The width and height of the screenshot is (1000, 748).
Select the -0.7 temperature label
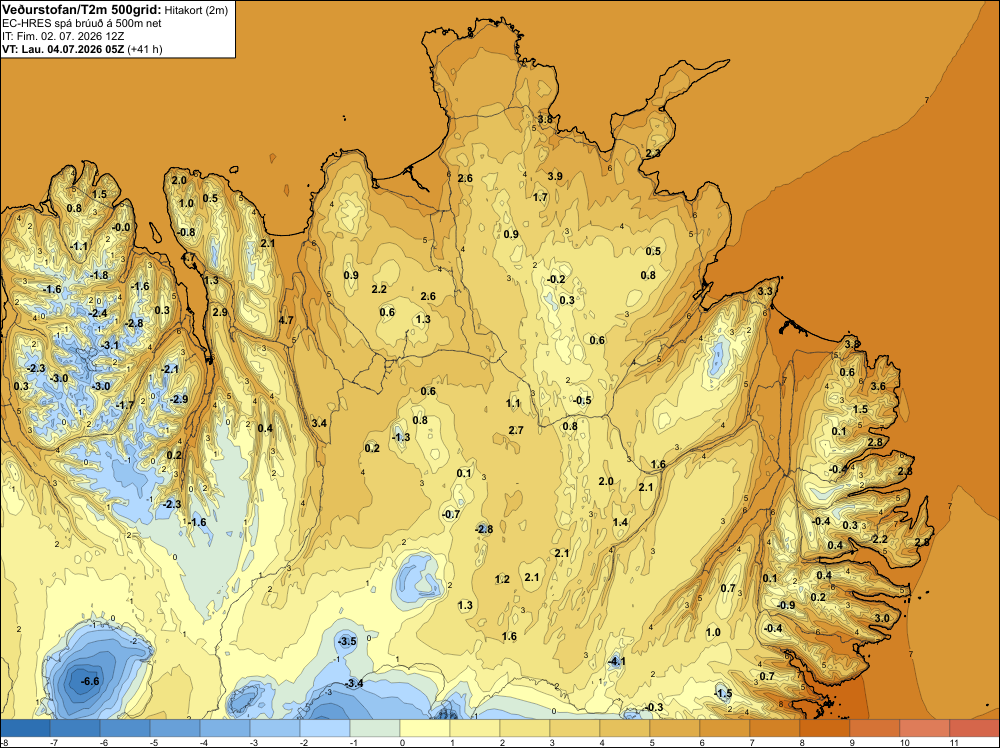tap(451, 514)
